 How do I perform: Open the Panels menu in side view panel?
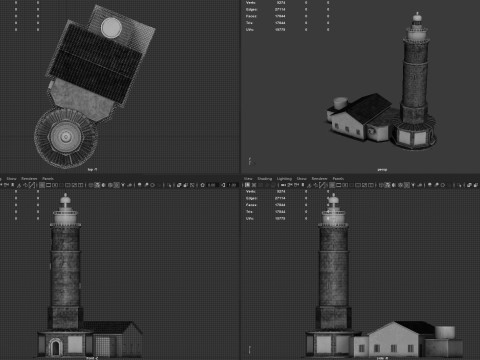pyautogui.click(x=338, y=179)
